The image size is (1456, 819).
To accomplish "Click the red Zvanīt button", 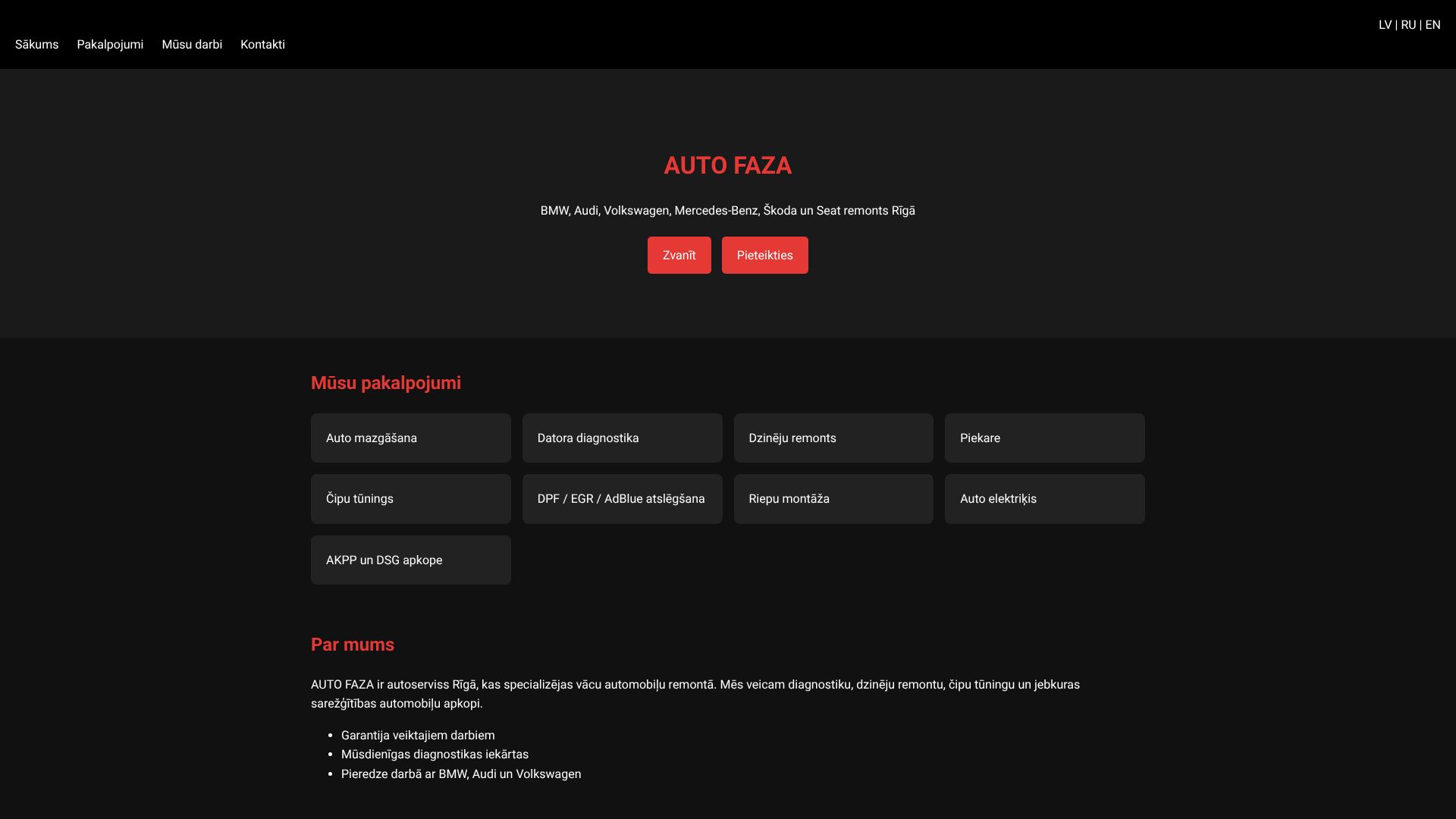I will 679,256.
